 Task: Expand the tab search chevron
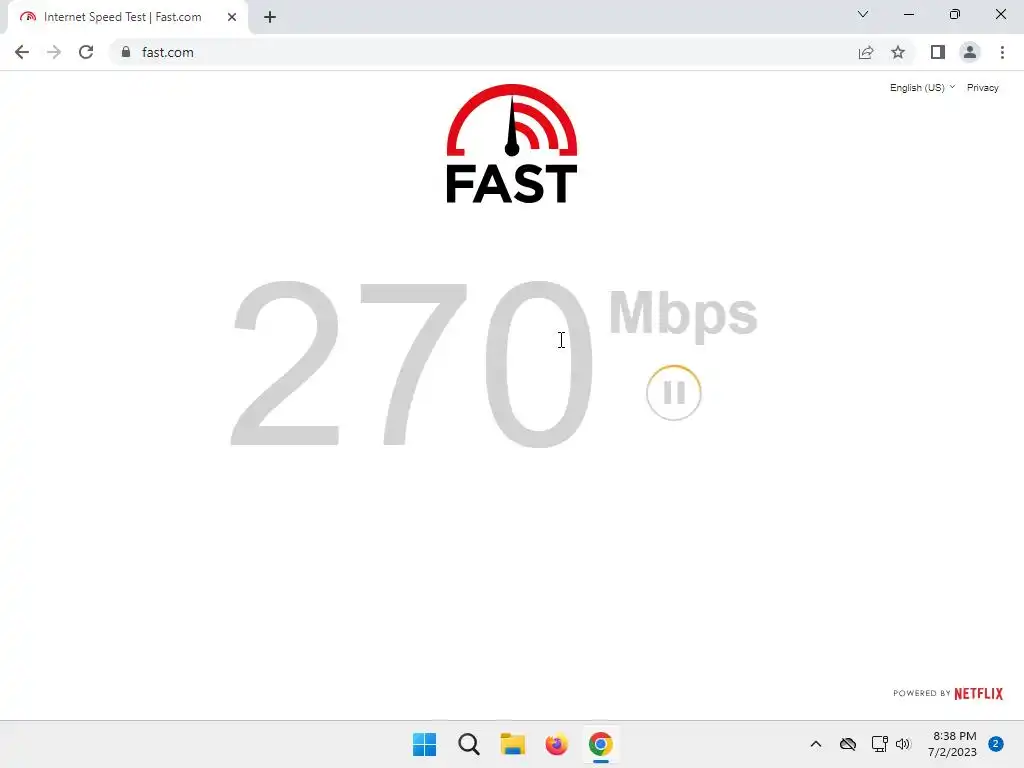tap(863, 14)
